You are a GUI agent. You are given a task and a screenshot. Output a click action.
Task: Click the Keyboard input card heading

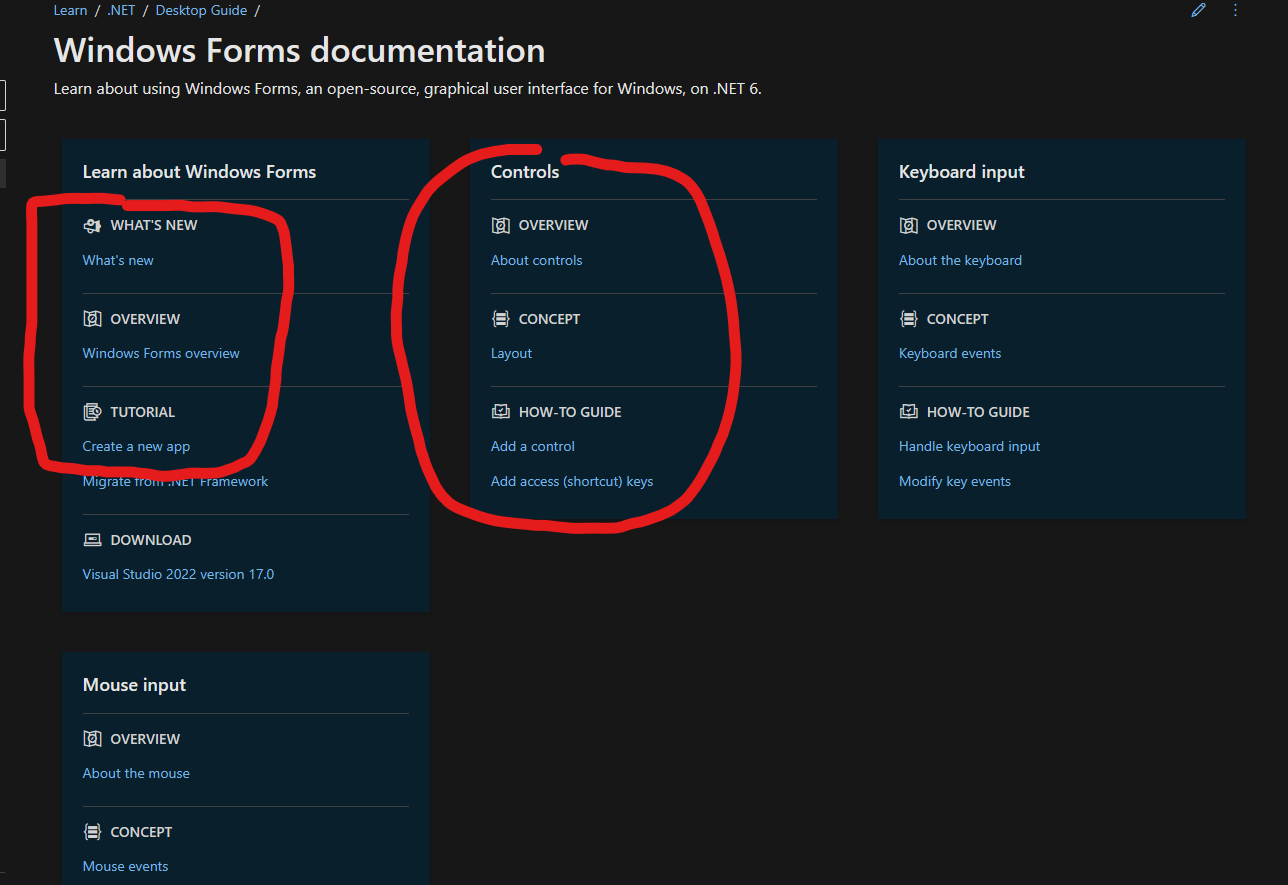(961, 172)
